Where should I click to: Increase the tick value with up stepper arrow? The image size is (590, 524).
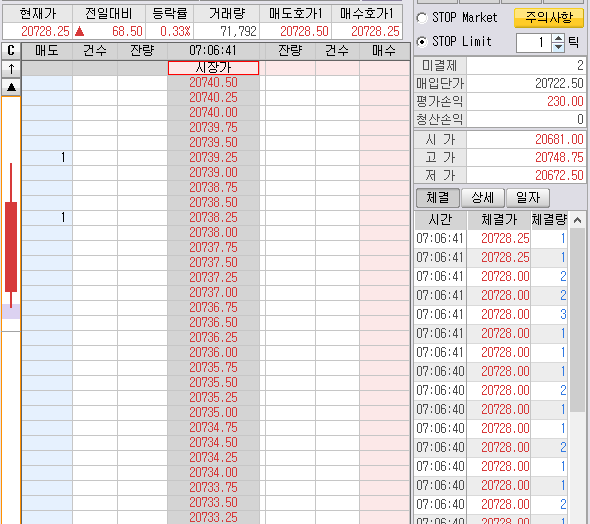[558, 38]
